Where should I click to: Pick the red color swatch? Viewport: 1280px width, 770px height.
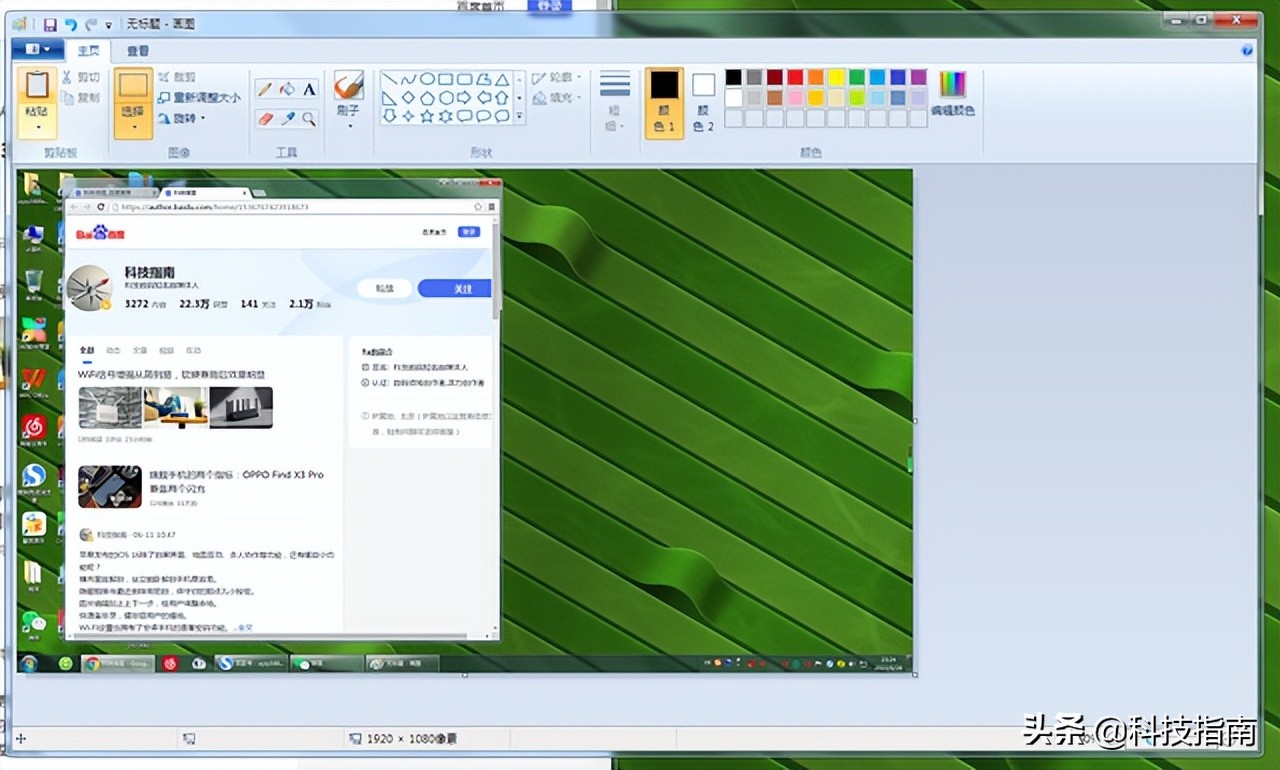coord(795,77)
